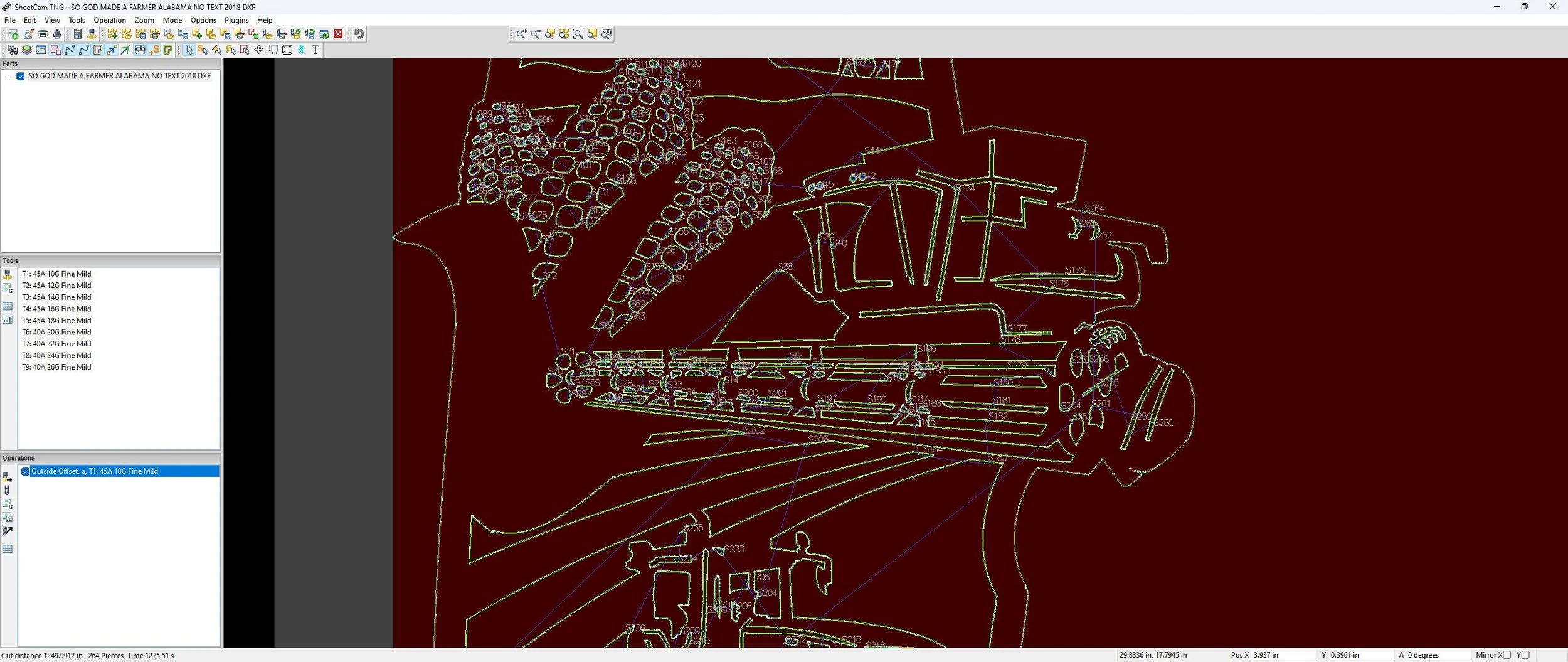Click the Parts panel header
Screen dimensions: 1568x662
click(x=111, y=63)
